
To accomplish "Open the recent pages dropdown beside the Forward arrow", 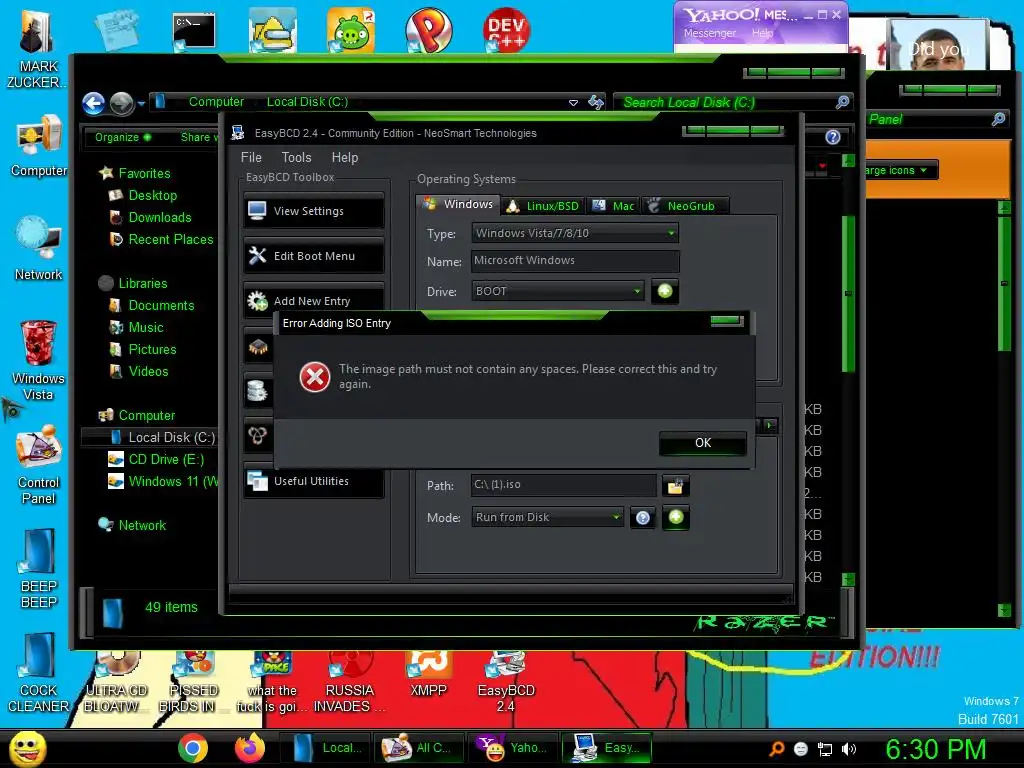I will click(x=141, y=103).
